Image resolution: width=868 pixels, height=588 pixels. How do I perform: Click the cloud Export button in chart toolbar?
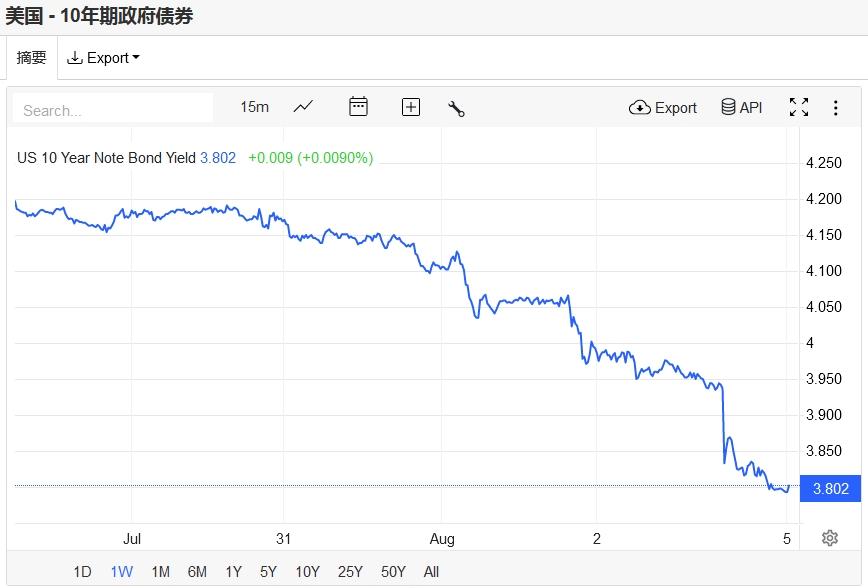coord(663,107)
